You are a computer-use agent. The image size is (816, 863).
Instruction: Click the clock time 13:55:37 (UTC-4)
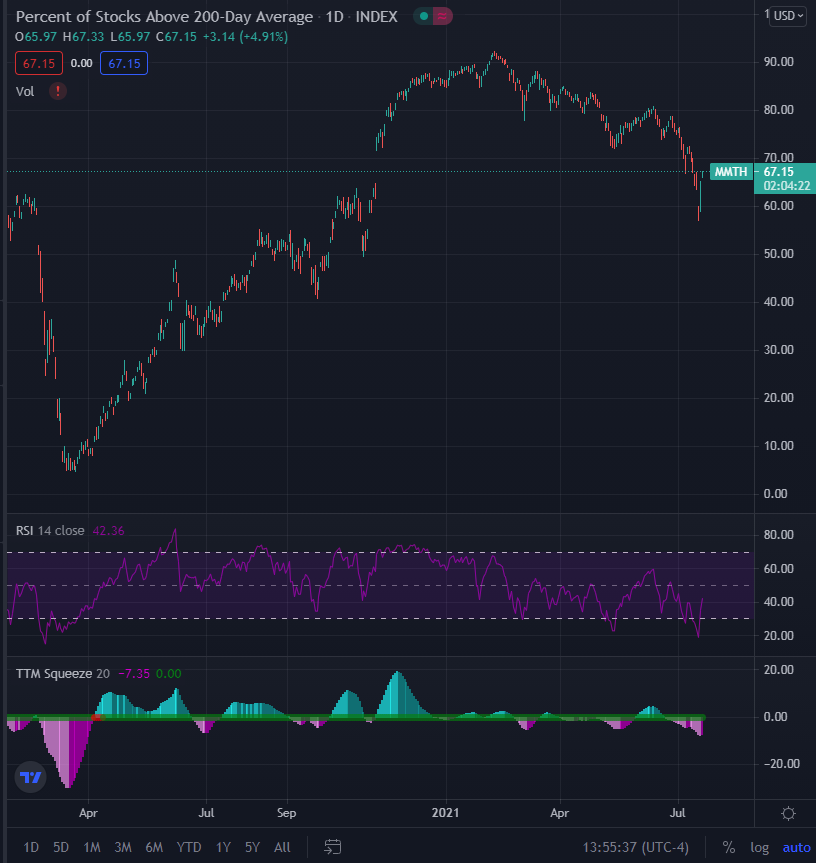tap(636, 848)
